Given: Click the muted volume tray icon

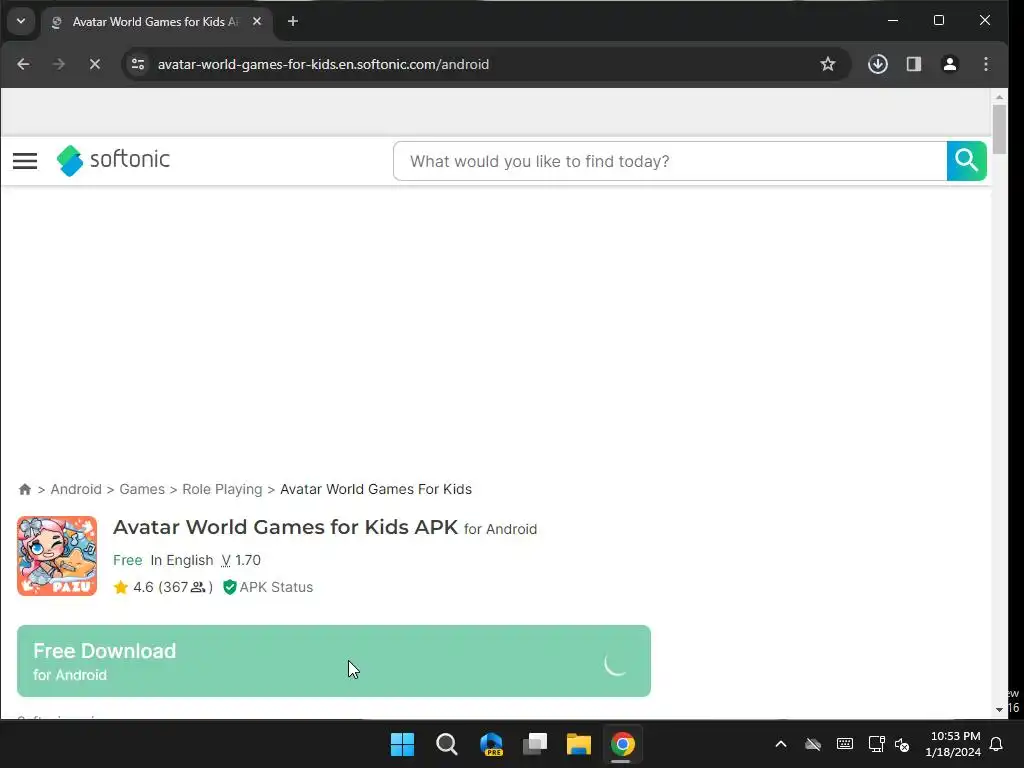Looking at the screenshot, I should pyautogui.click(x=902, y=744).
